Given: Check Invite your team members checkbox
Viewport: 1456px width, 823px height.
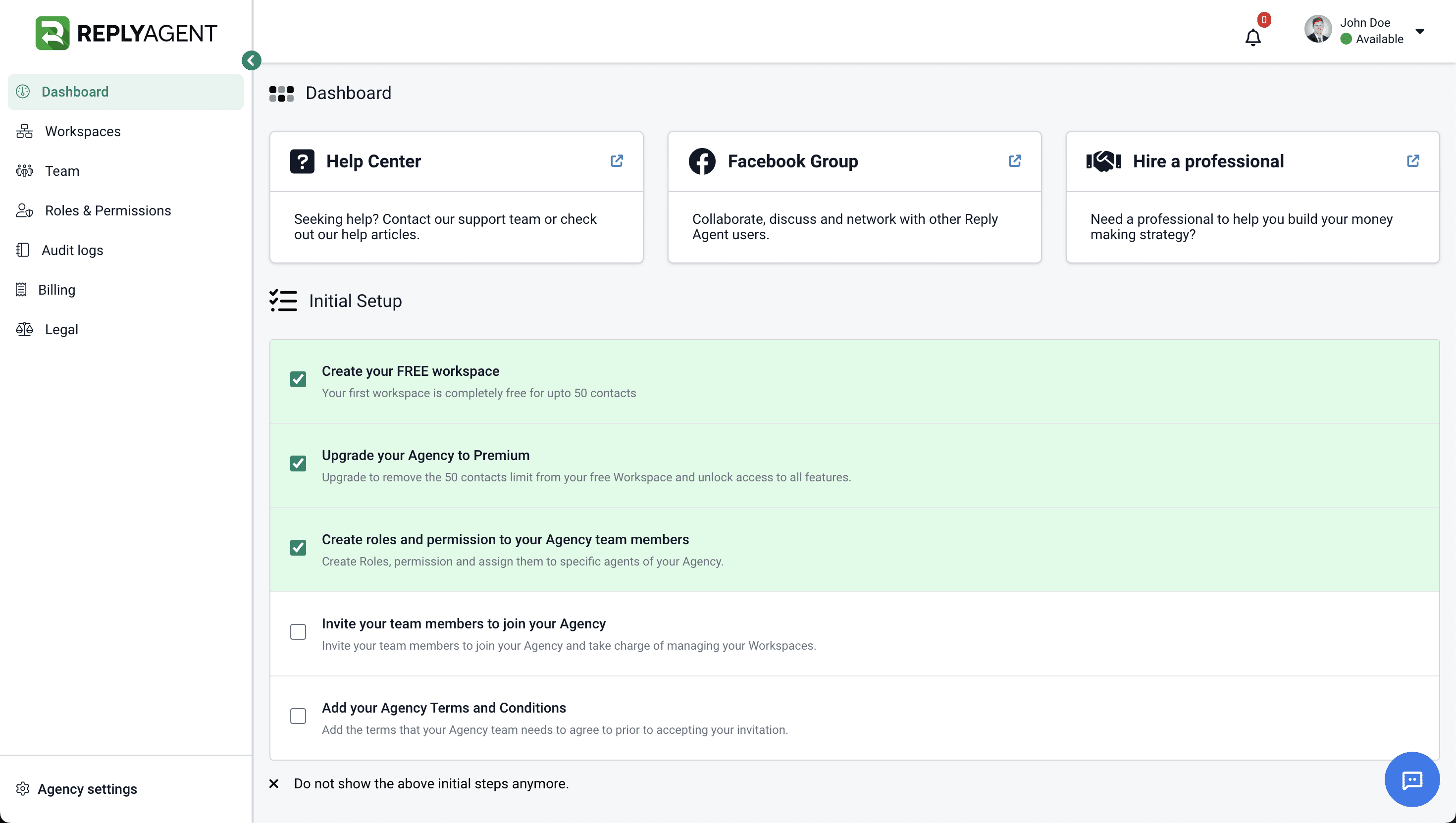Looking at the screenshot, I should tap(298, 631).
